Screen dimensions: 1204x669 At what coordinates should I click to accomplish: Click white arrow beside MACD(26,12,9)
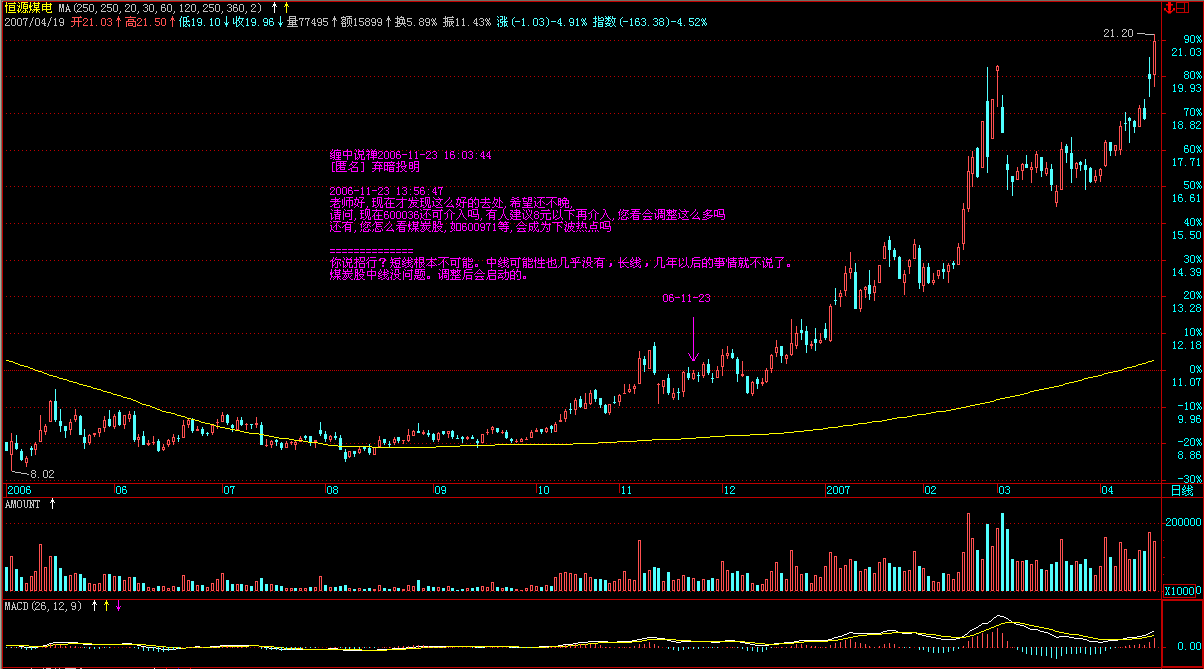(95, 605)
